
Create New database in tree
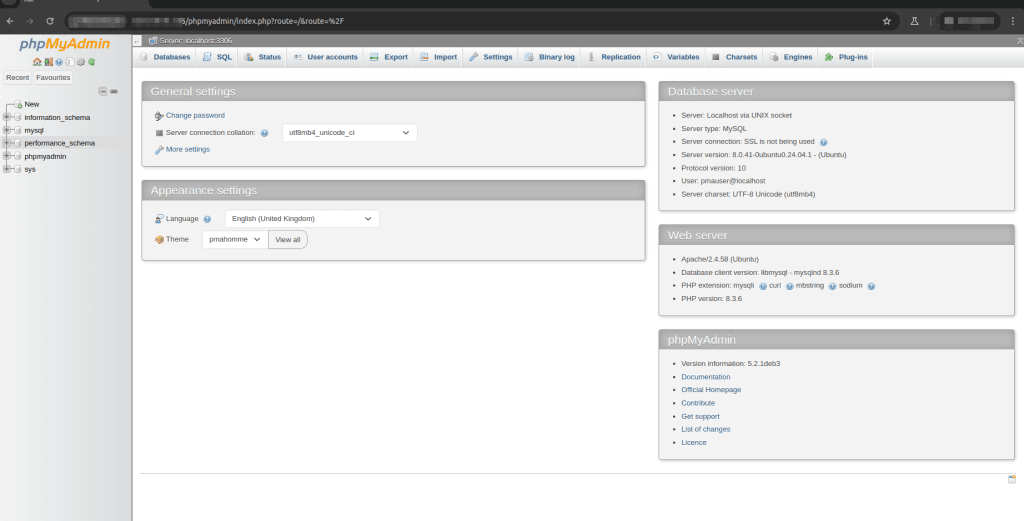[x=31, y=104]
